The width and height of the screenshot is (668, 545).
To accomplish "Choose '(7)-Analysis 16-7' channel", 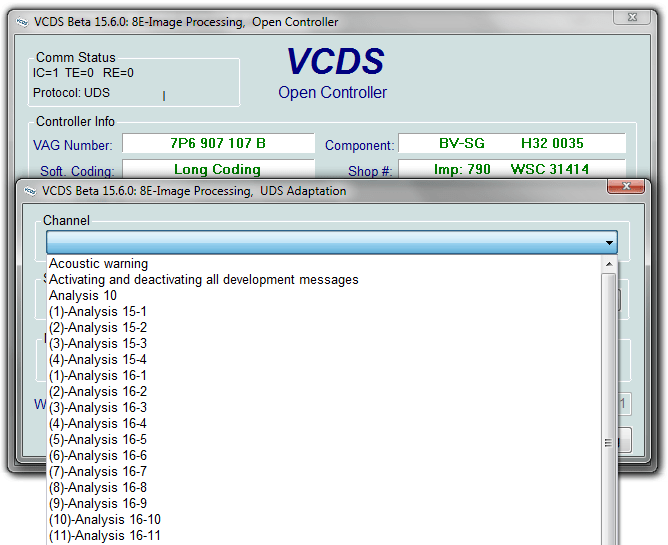I will [x=324, y=471].
